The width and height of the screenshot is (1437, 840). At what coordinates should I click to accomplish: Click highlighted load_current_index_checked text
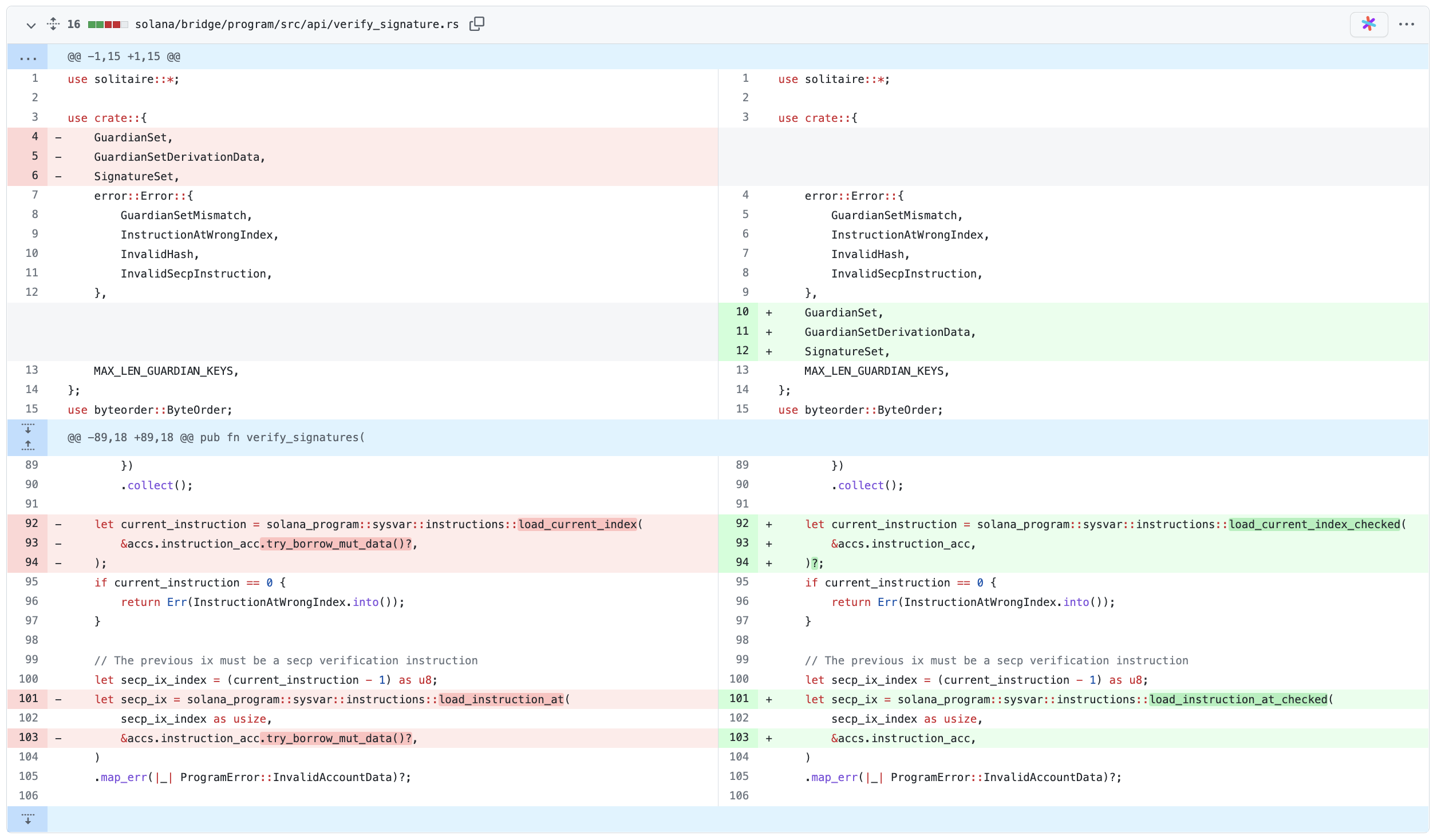coord(1314,524)
